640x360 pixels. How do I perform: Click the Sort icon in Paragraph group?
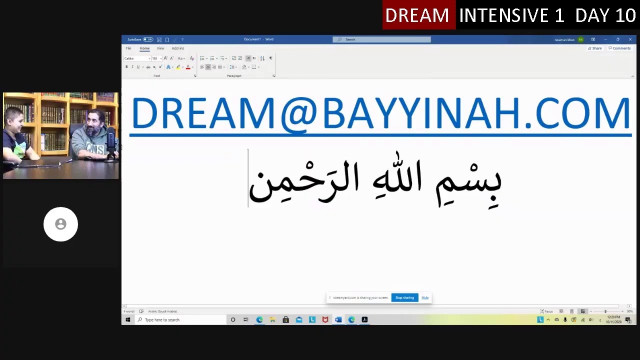coord(262,58)
